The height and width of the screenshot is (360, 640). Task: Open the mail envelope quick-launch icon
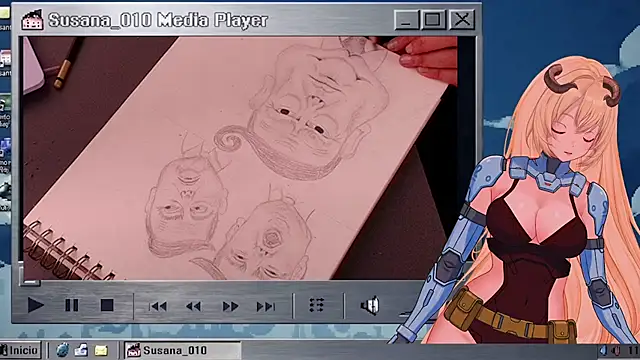(101, 351)
